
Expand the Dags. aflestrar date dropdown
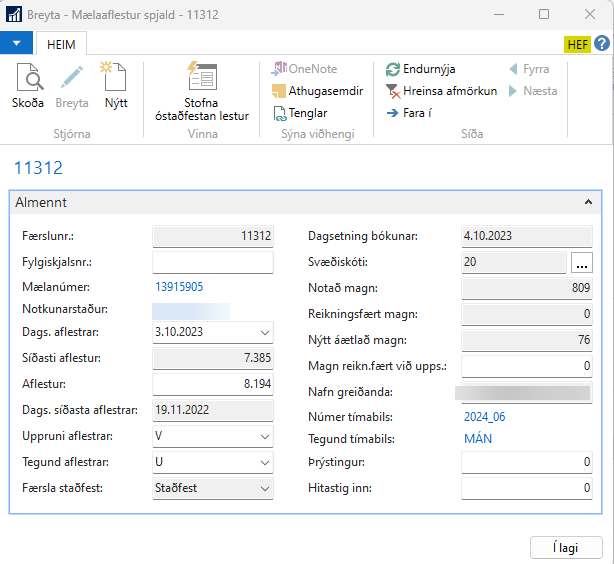(x=264, y=332)
